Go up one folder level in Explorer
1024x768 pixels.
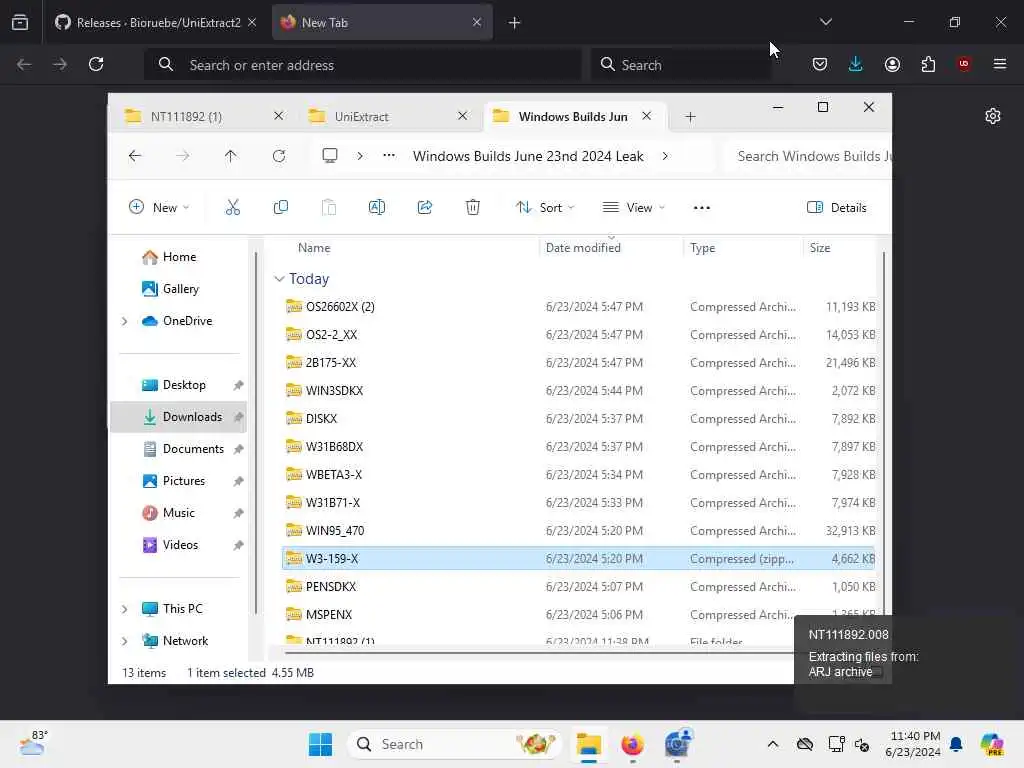point(231,156)
